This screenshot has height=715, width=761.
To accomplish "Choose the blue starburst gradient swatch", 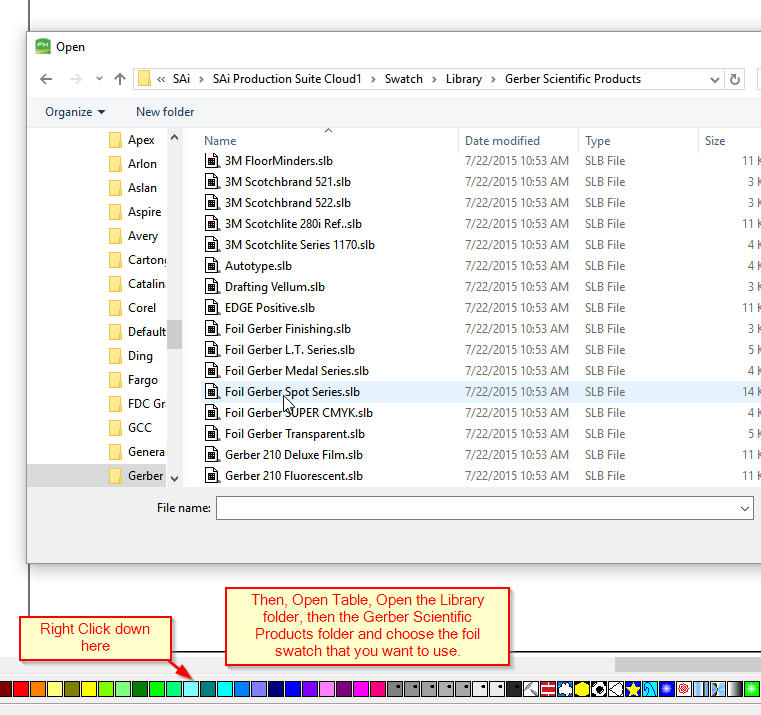I will [x=667, y=689].
